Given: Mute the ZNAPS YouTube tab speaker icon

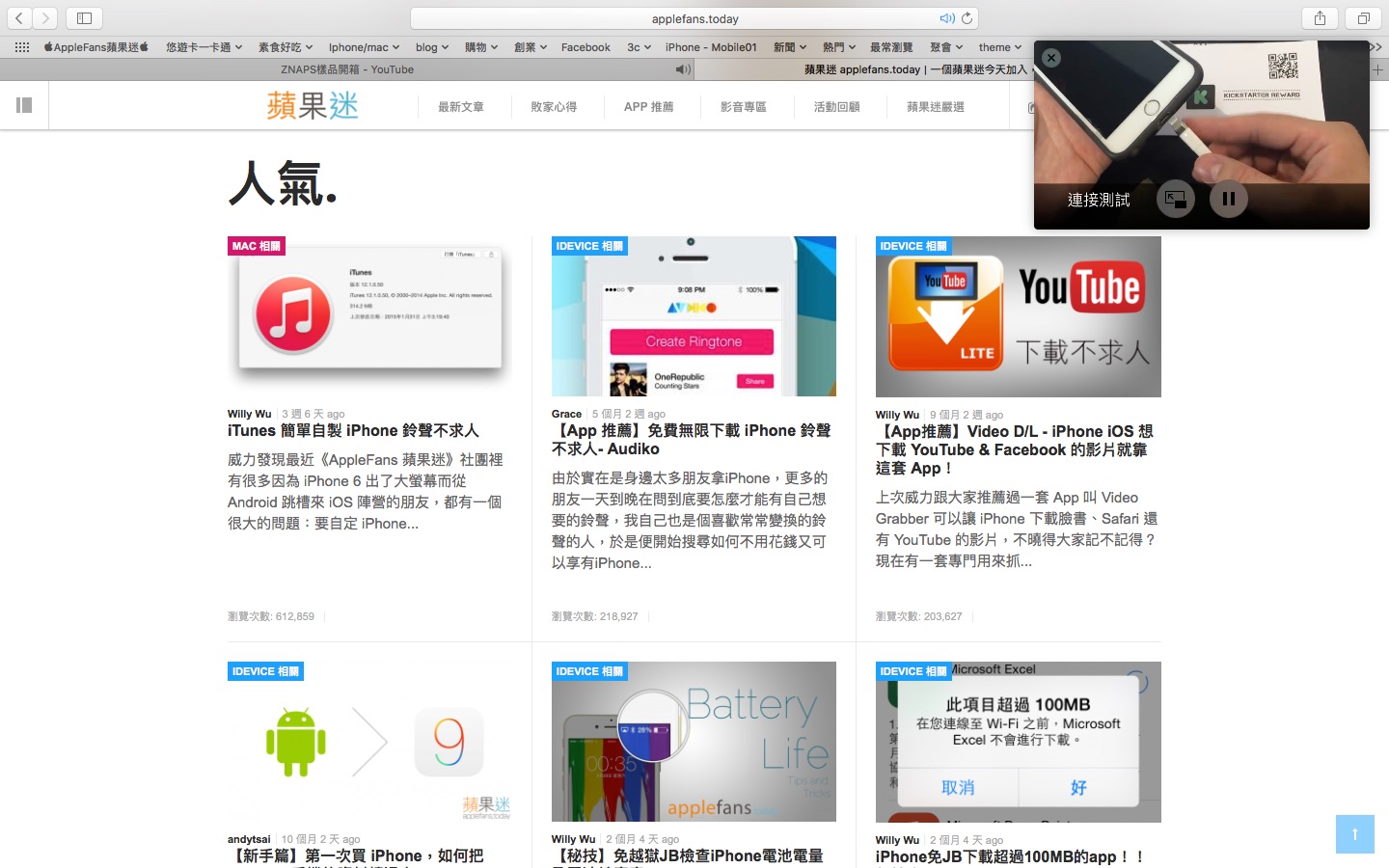Looking at the screenshot, I should (x=683, y=69).
